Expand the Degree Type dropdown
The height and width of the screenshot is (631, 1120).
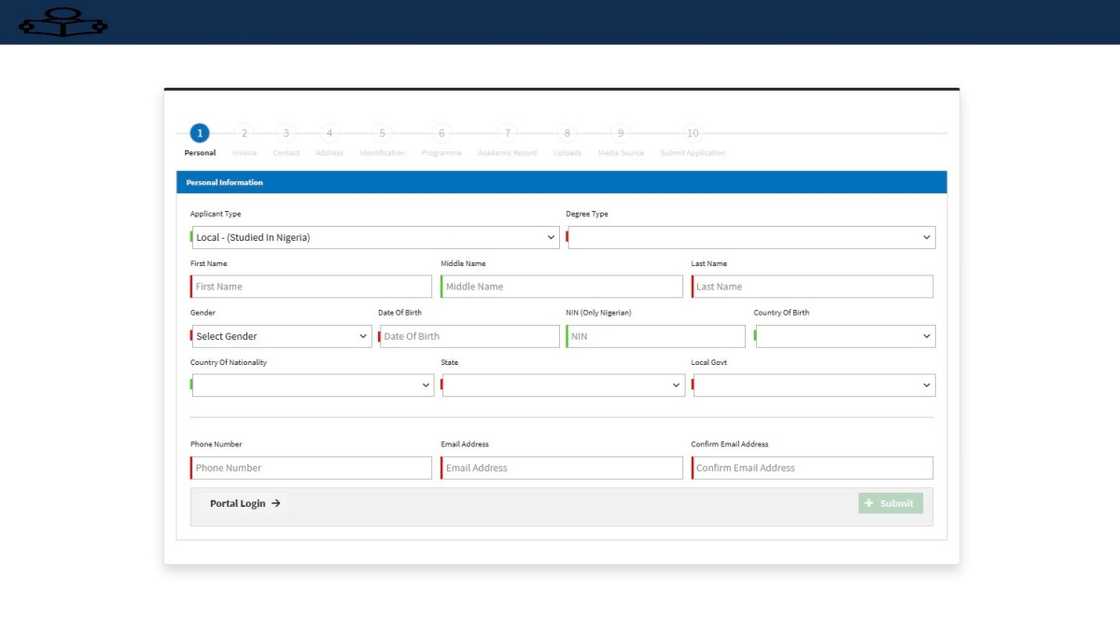(x=751, y=238)
